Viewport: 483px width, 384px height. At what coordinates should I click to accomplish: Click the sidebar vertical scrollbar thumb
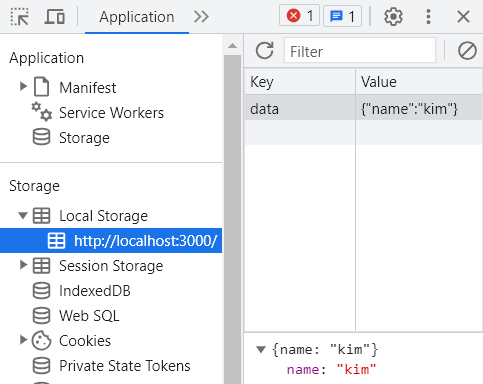(x=232, y=219)
